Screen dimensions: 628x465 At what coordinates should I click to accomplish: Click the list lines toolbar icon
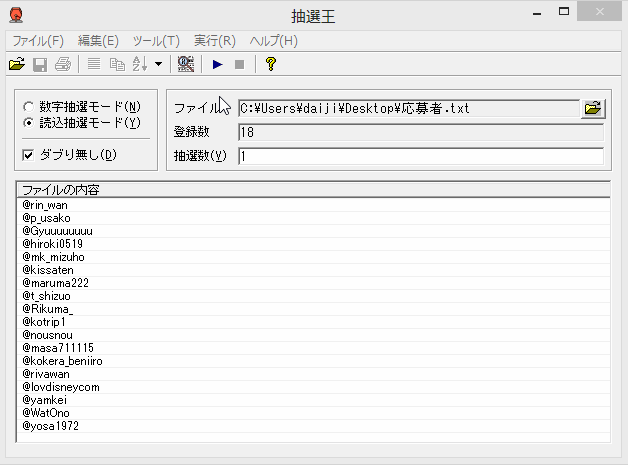(x=94, y=64)
